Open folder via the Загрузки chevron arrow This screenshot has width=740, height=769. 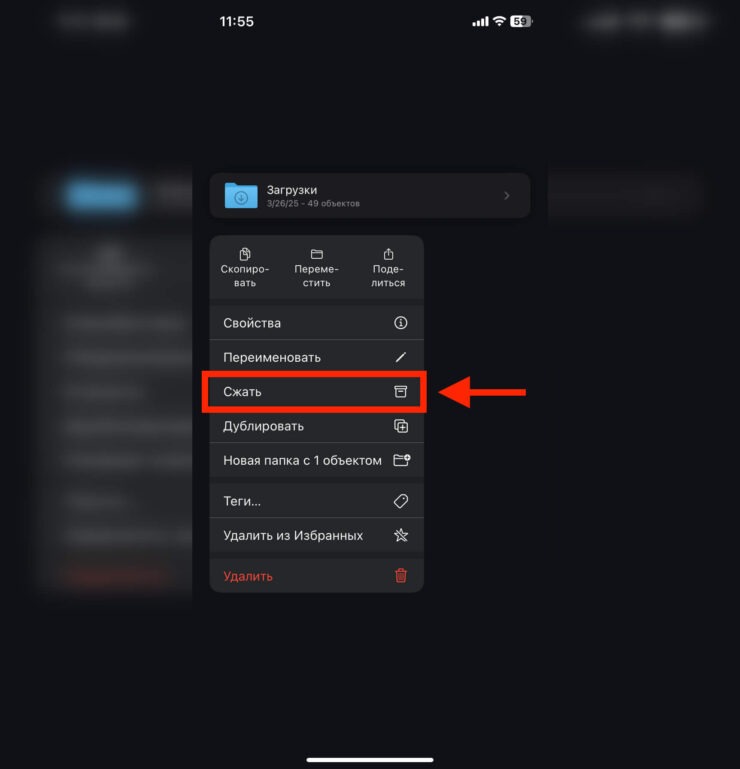[x=507, y=196]
